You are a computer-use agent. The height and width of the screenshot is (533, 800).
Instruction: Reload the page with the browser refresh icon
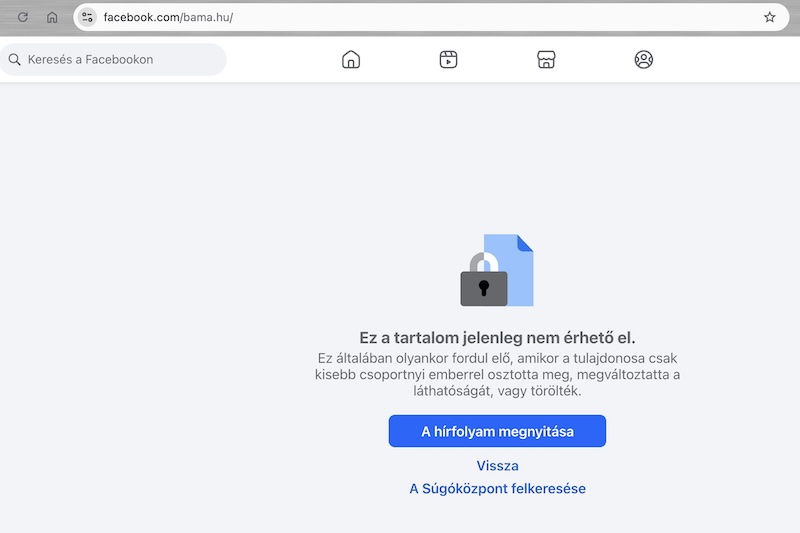(x=23, y=17)
